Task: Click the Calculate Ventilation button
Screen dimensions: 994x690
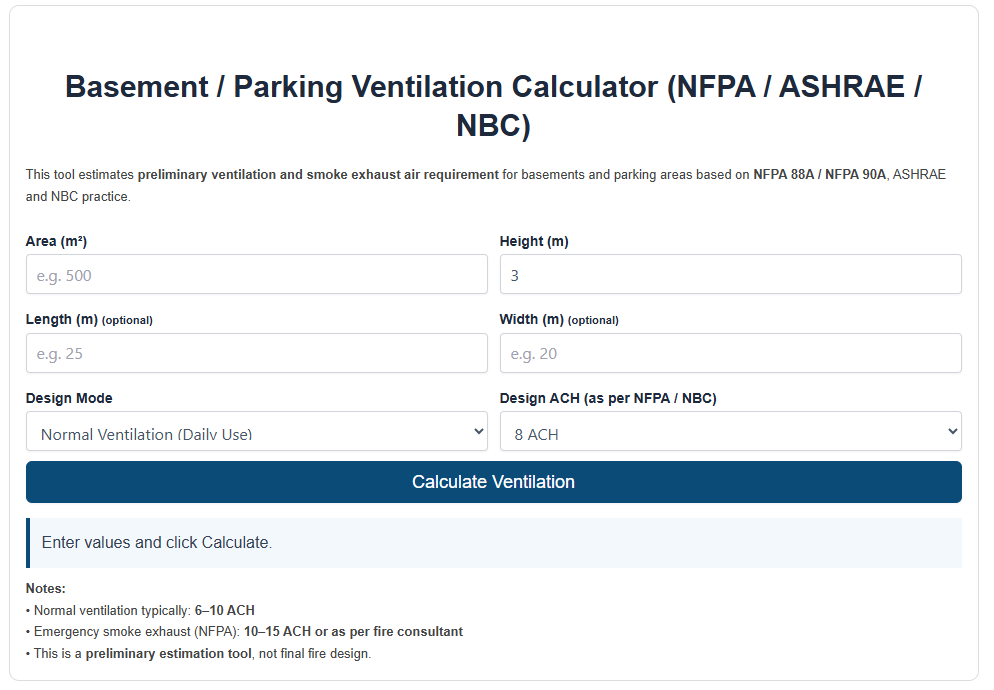Action: (x=494, y=482)
